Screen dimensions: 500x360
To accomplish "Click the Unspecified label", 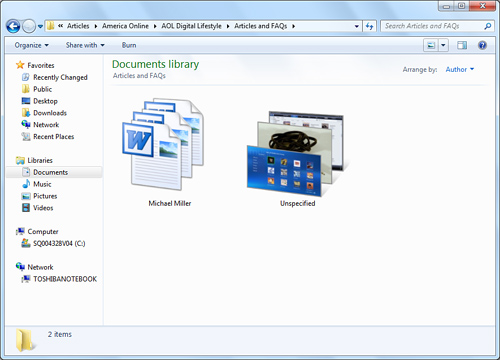I will coord(297,203).
